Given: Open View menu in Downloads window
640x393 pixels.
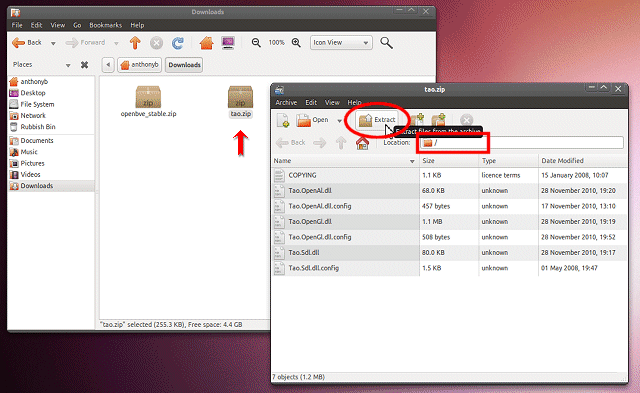Looking at the screenshot, I should pos(58,25).
